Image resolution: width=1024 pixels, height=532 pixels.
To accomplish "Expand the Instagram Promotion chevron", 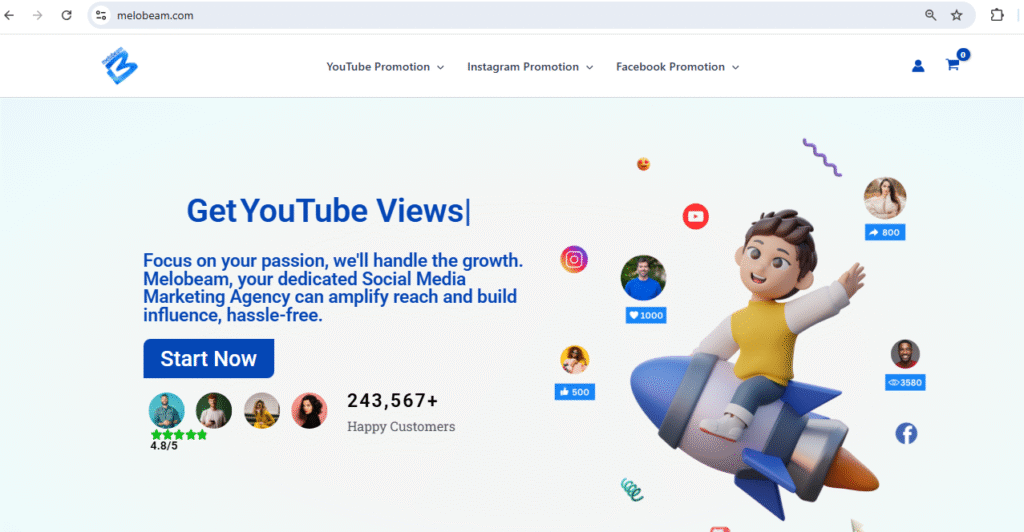I will [589, 67].
